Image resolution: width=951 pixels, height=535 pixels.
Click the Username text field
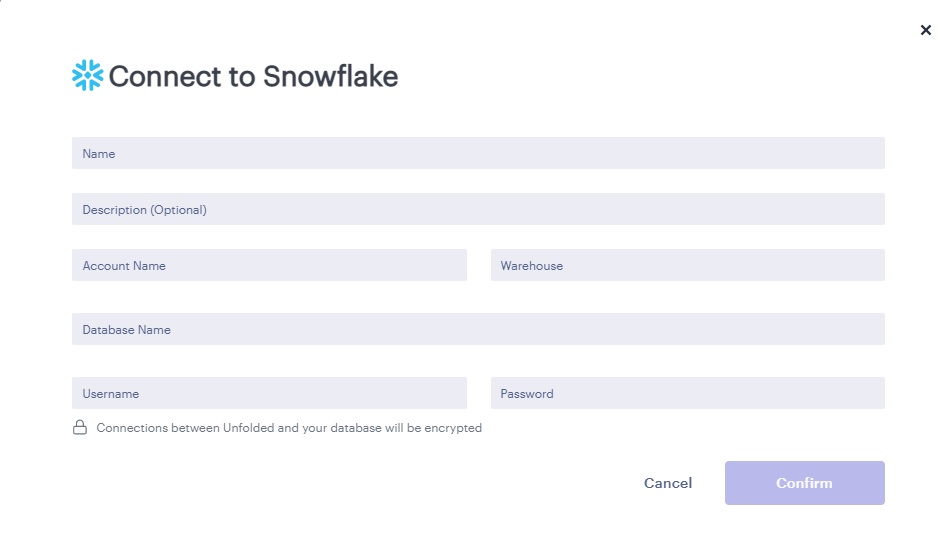[269, 394]
